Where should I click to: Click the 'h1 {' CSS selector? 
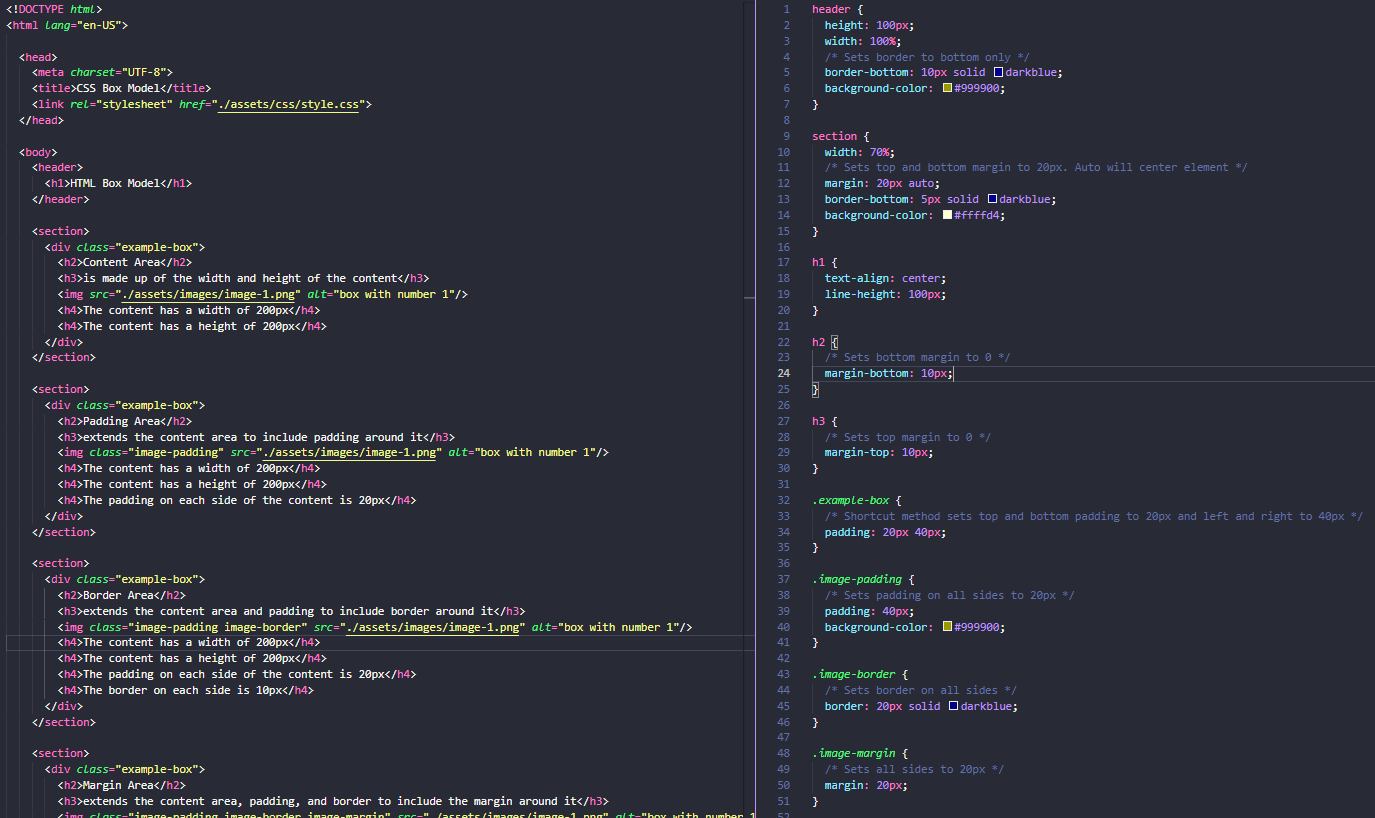(x=824, y=262)
